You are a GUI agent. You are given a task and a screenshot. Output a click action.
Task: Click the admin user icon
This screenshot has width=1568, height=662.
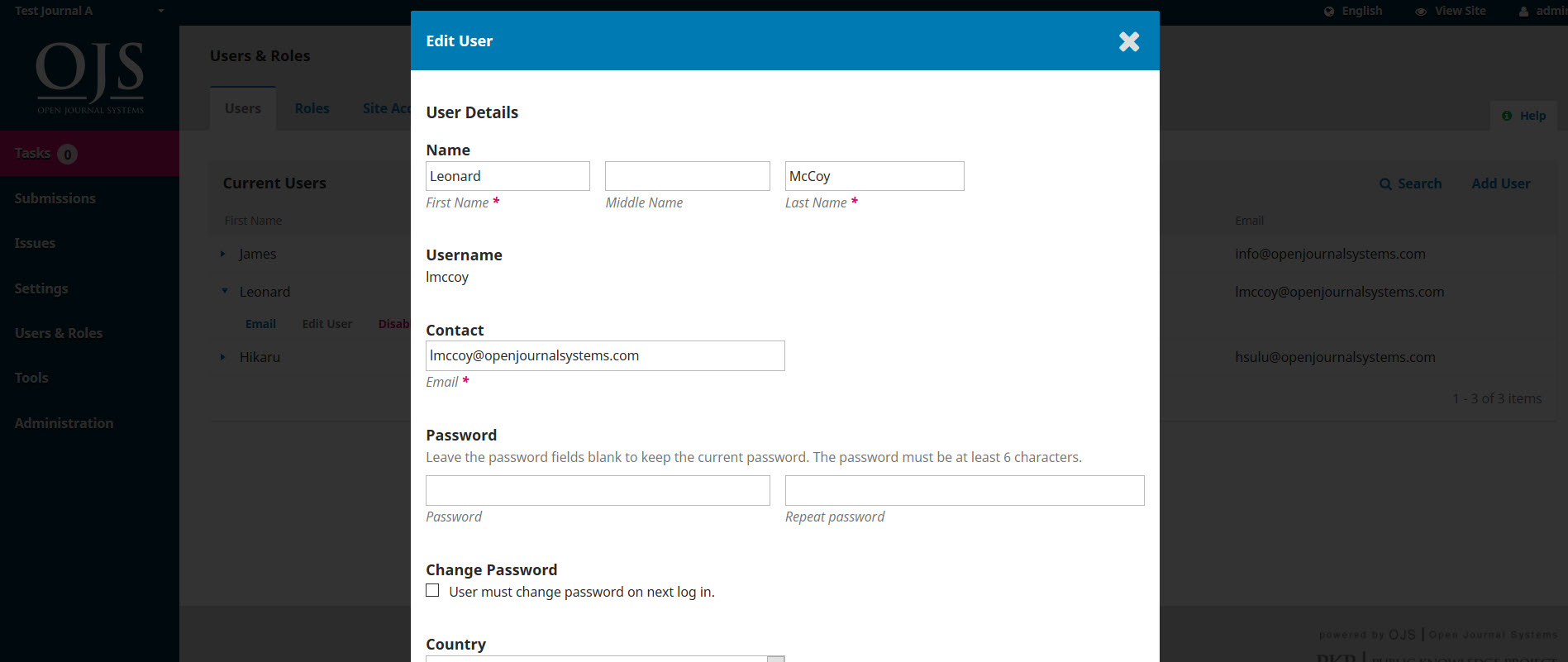click(1523, 12)
